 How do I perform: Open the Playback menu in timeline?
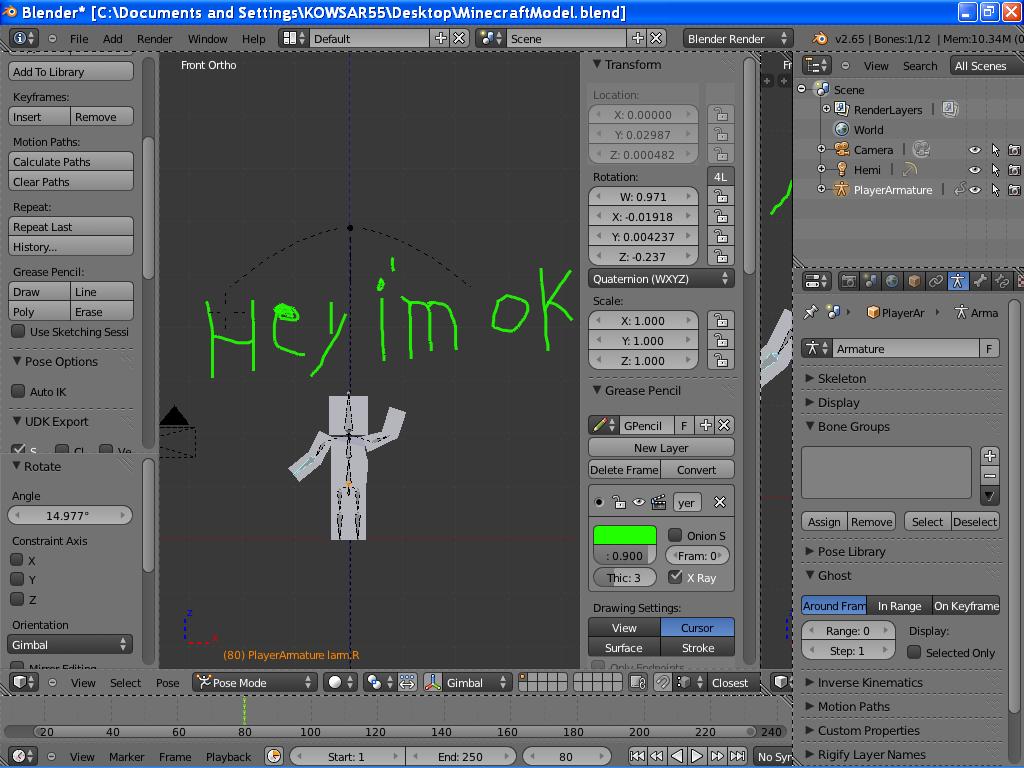pos(228,756)
